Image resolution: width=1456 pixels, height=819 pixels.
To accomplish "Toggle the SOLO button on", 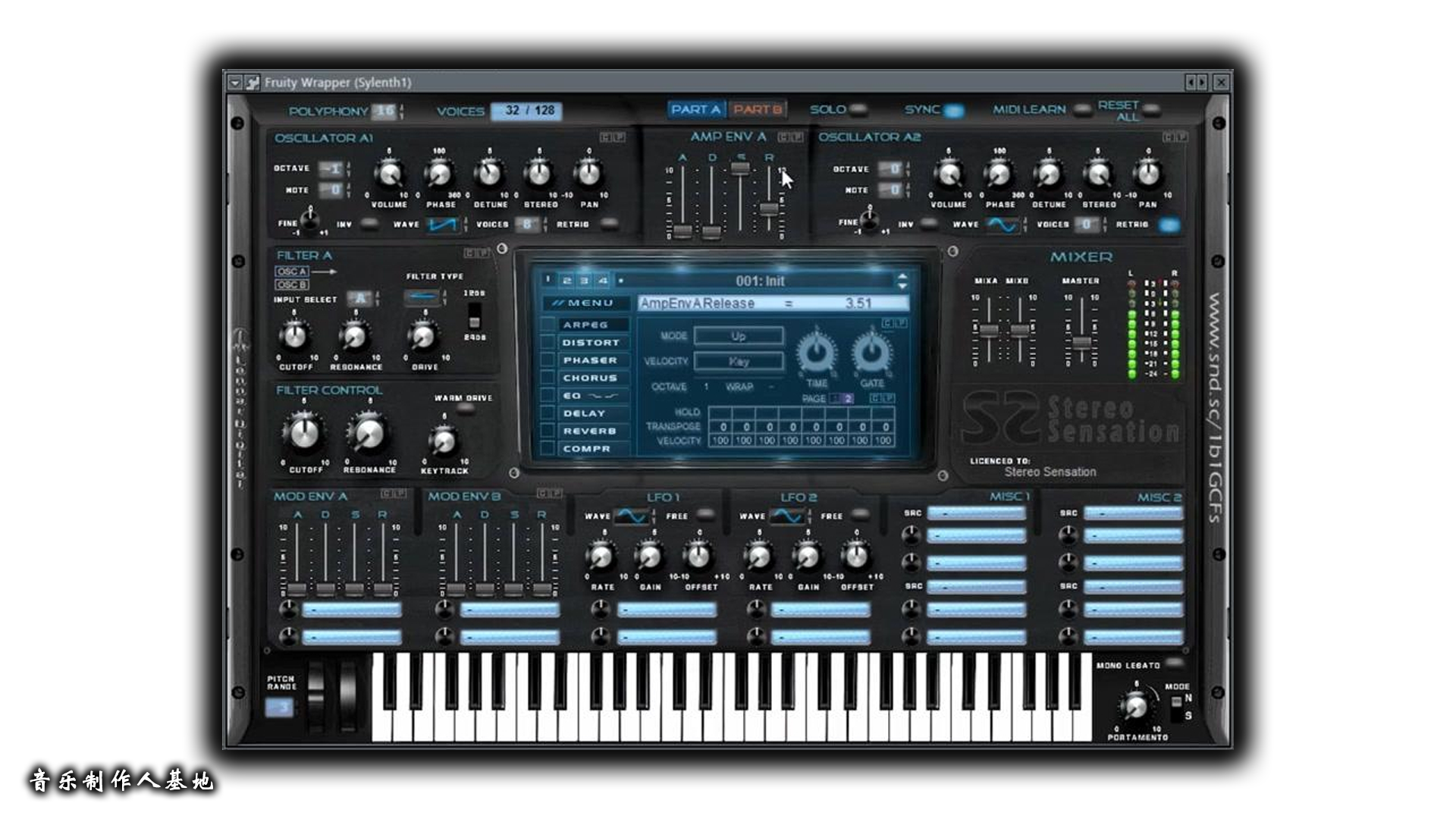I will (858, 110).
